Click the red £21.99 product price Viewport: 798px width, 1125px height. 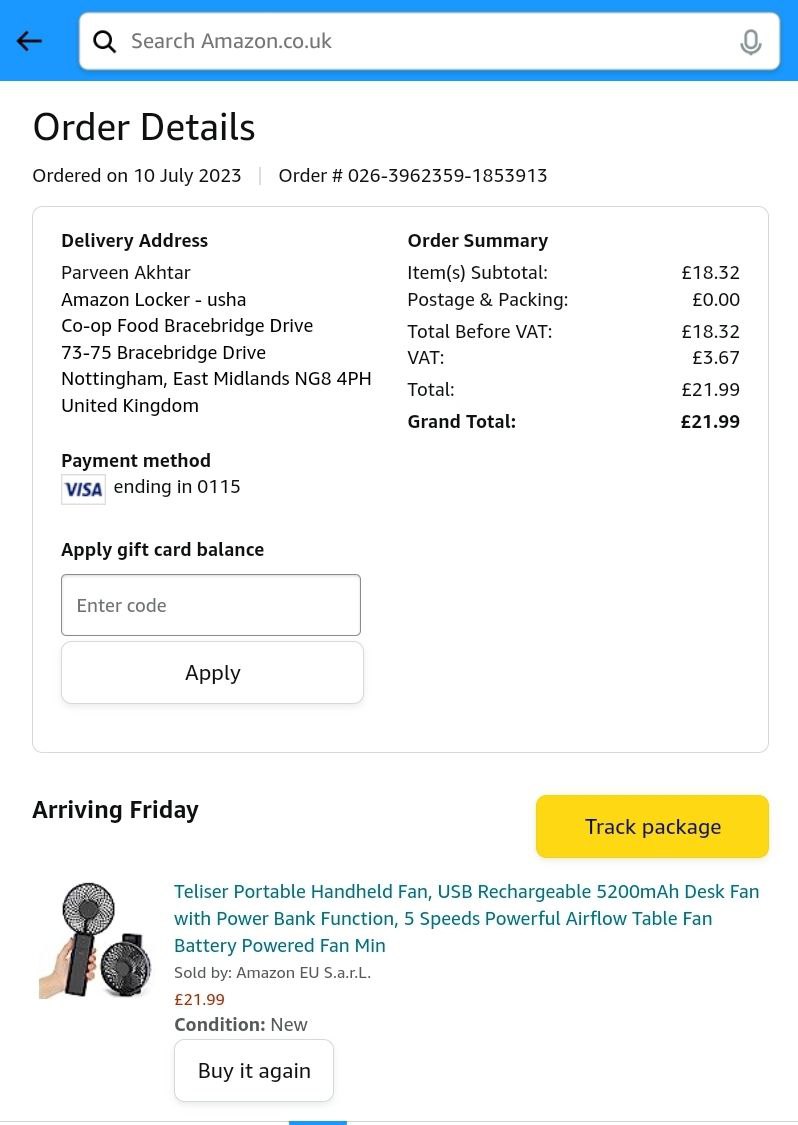(199, 999)
